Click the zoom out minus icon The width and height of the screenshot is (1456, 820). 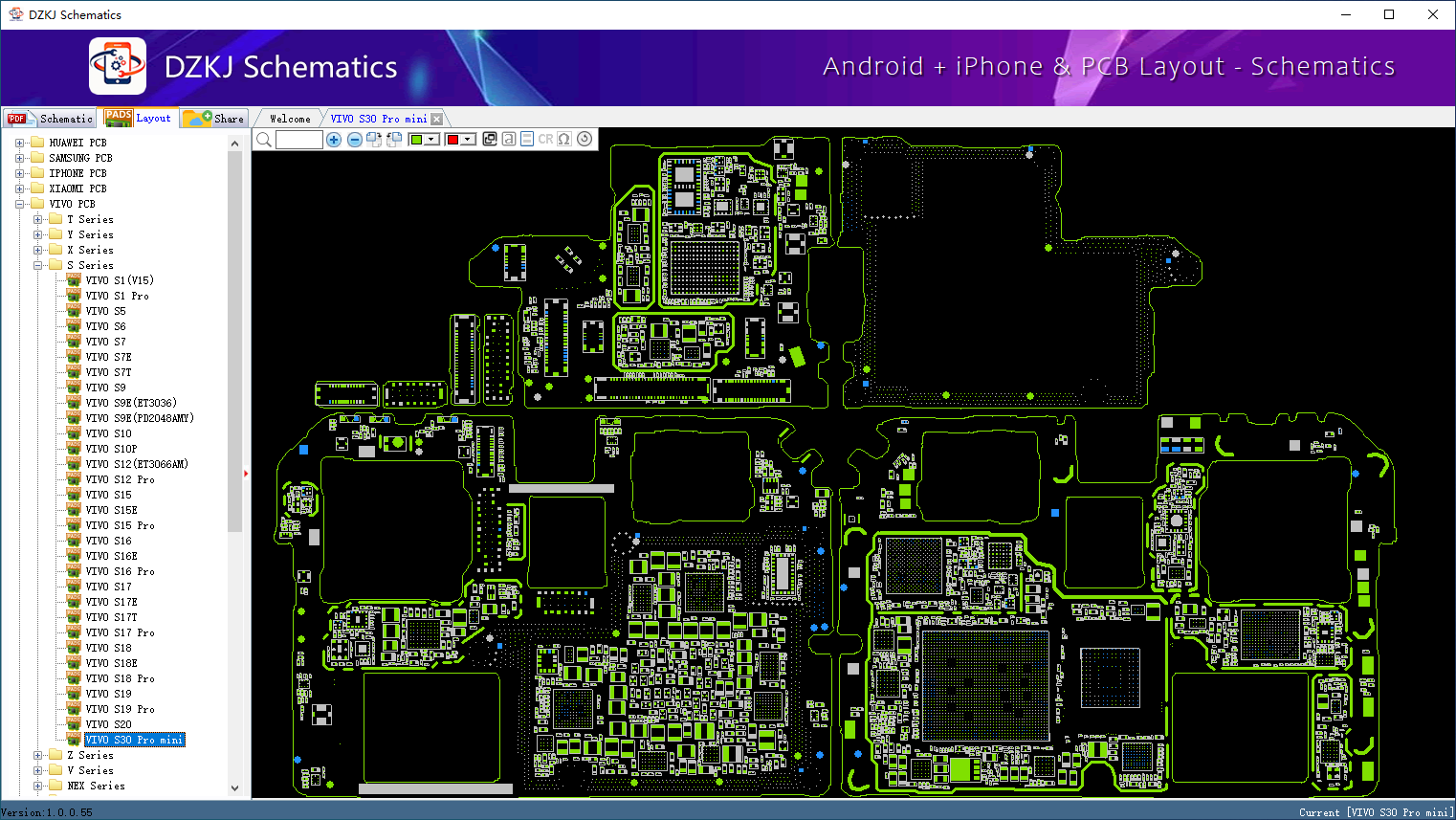coord(355,140)
